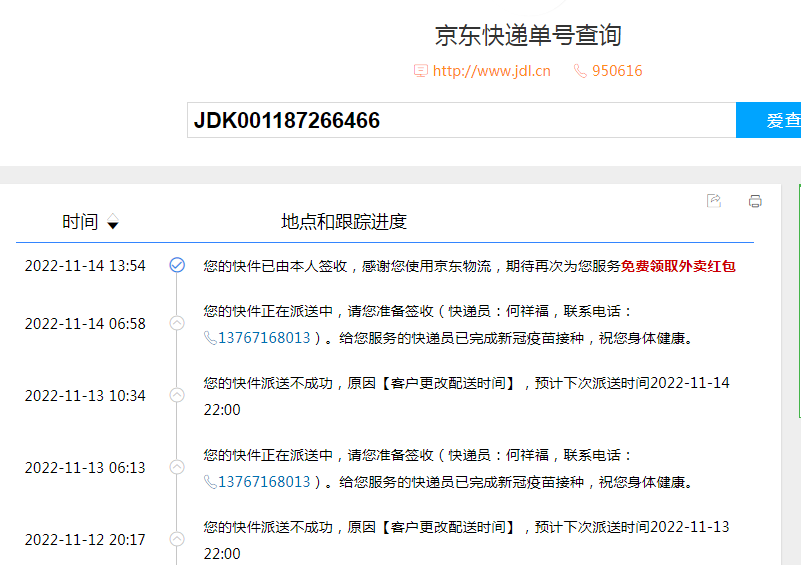Click the phone icon in the 11-14 06:58 entry
This screenshot has width=801, height=565.
point(210,338)
